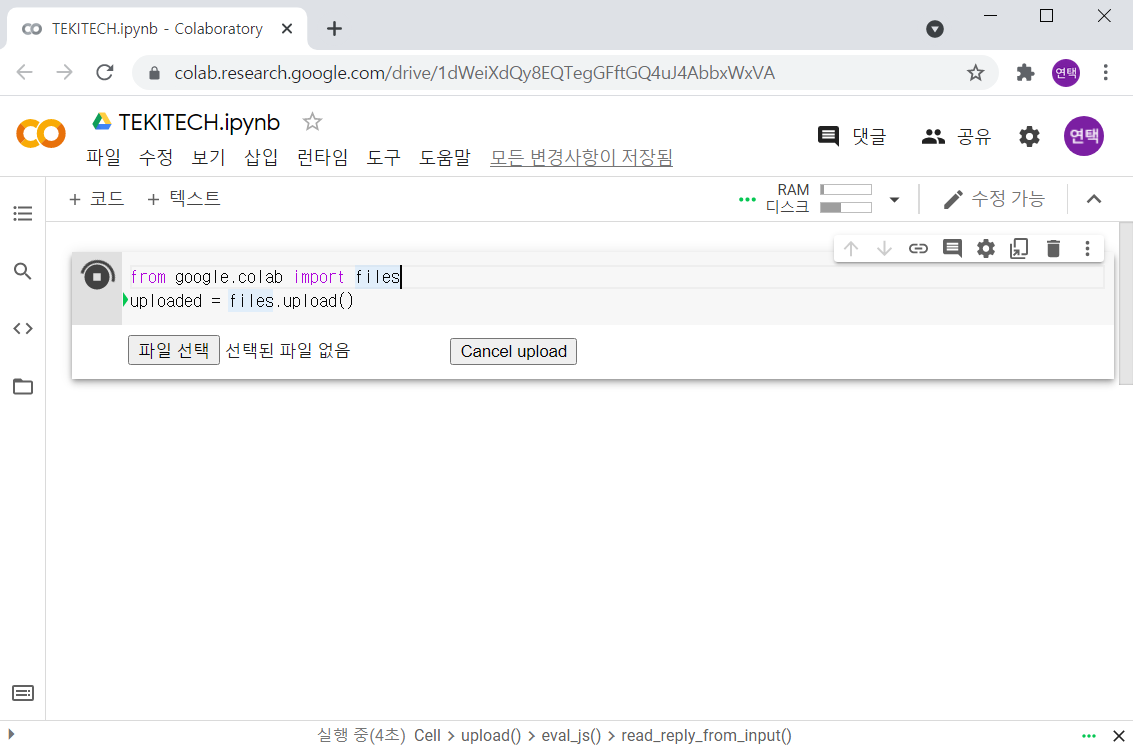Click the green busy dots near RAM
The height and width of the screenshot is (748, 1133).
click(747, 199)
